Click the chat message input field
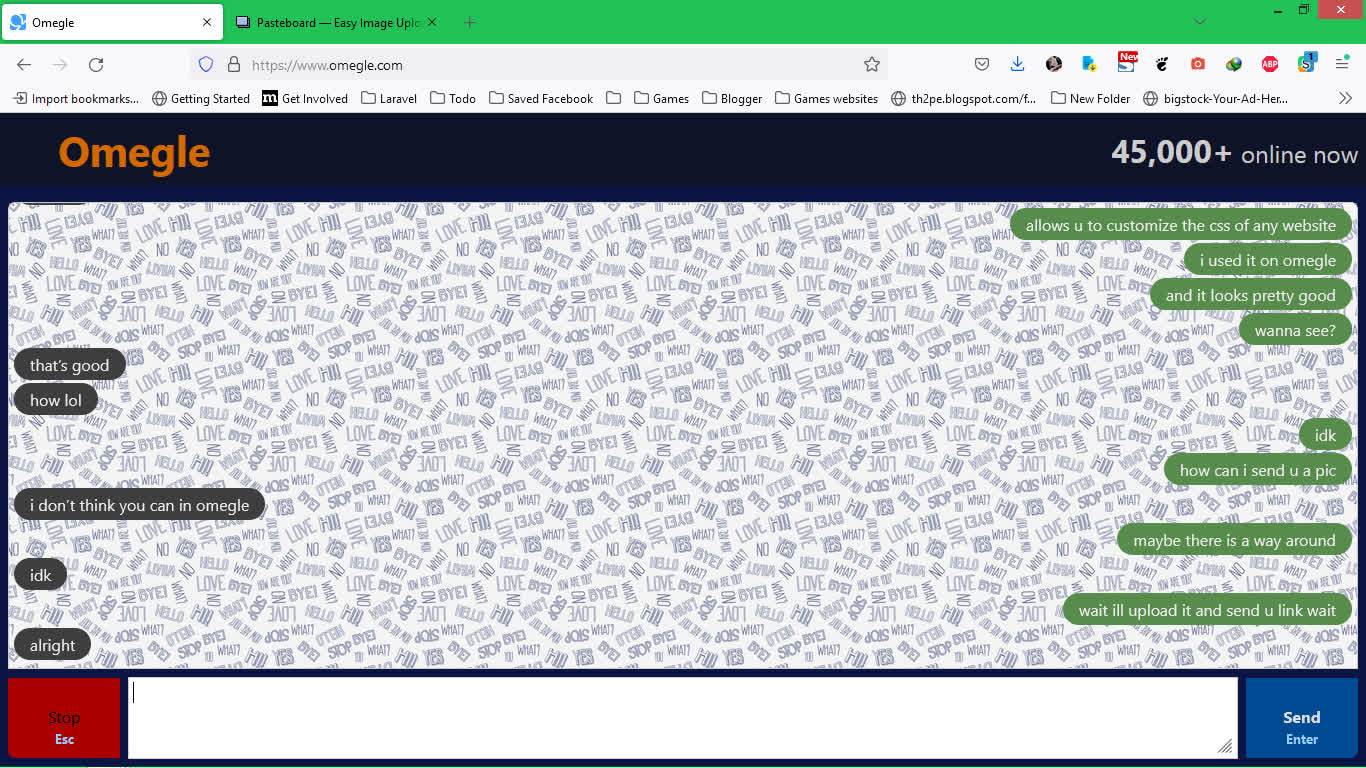This screenshot has width=1366, height=768. [683, 717]
